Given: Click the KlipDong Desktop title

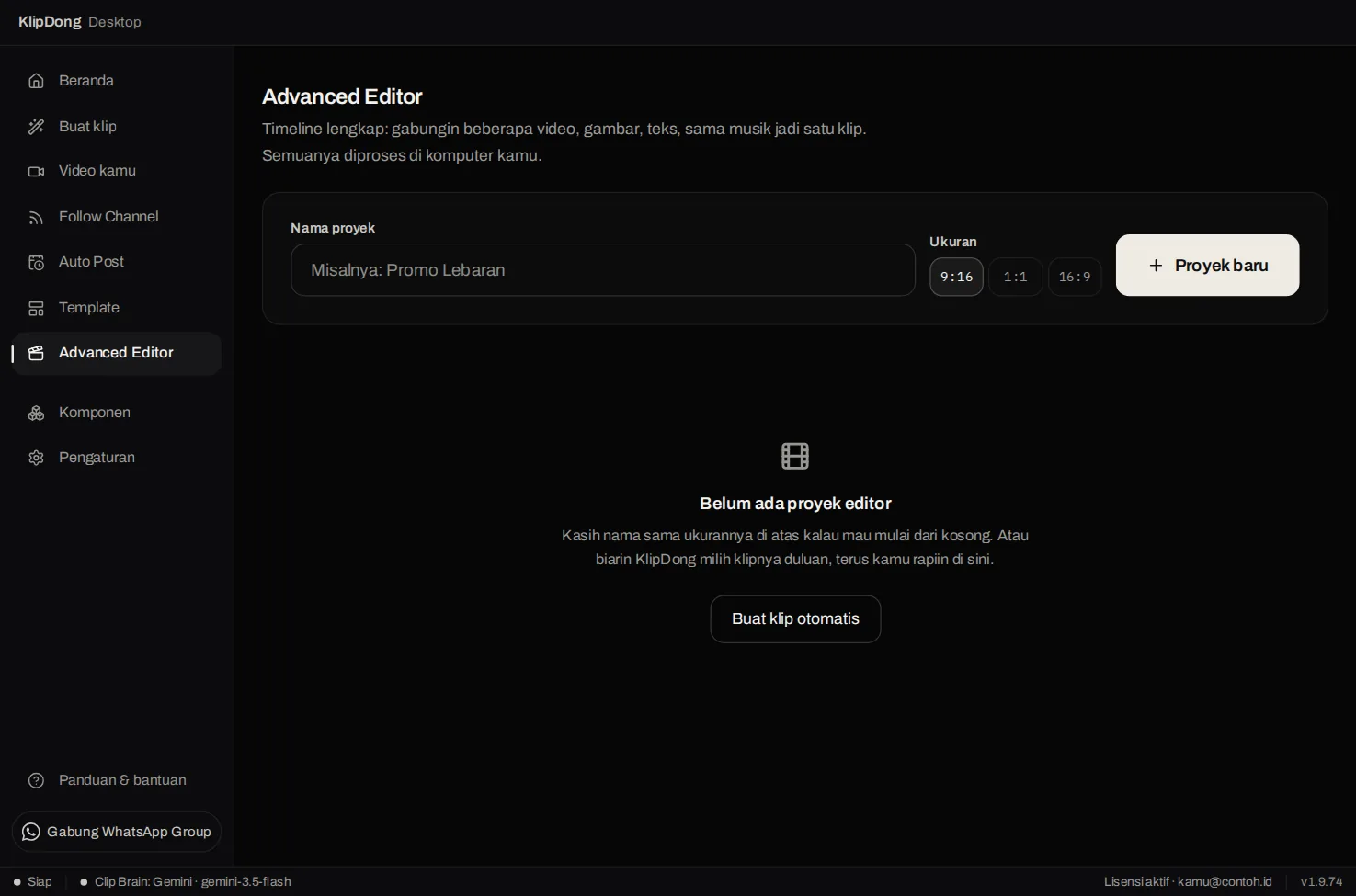Looking at the screenshot, I should (80, 22).
